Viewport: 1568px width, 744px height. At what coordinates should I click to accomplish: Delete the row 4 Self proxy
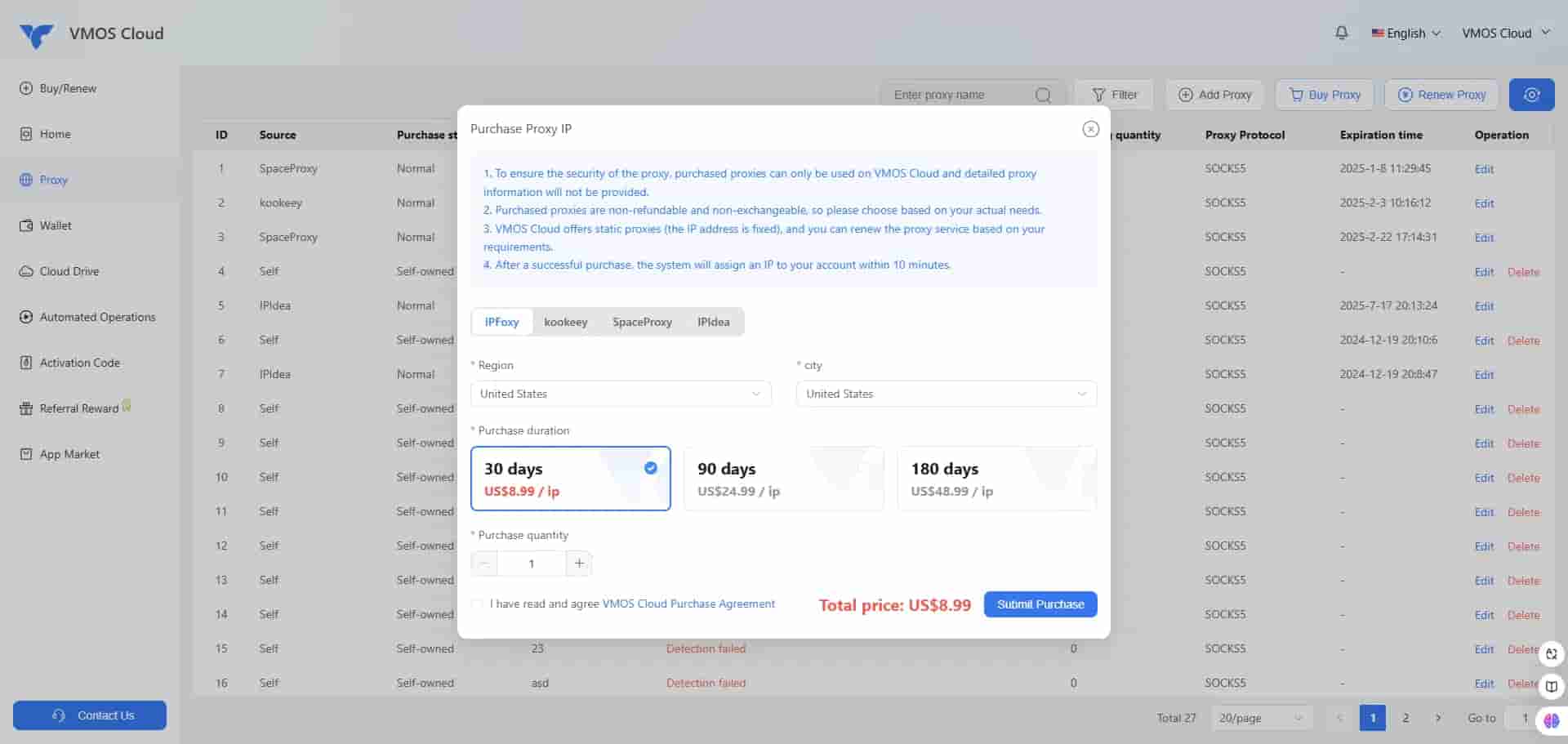1523,272
